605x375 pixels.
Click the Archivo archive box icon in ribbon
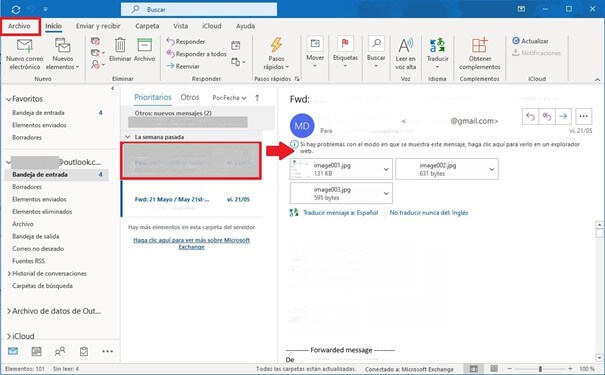[x=144, y=45]
